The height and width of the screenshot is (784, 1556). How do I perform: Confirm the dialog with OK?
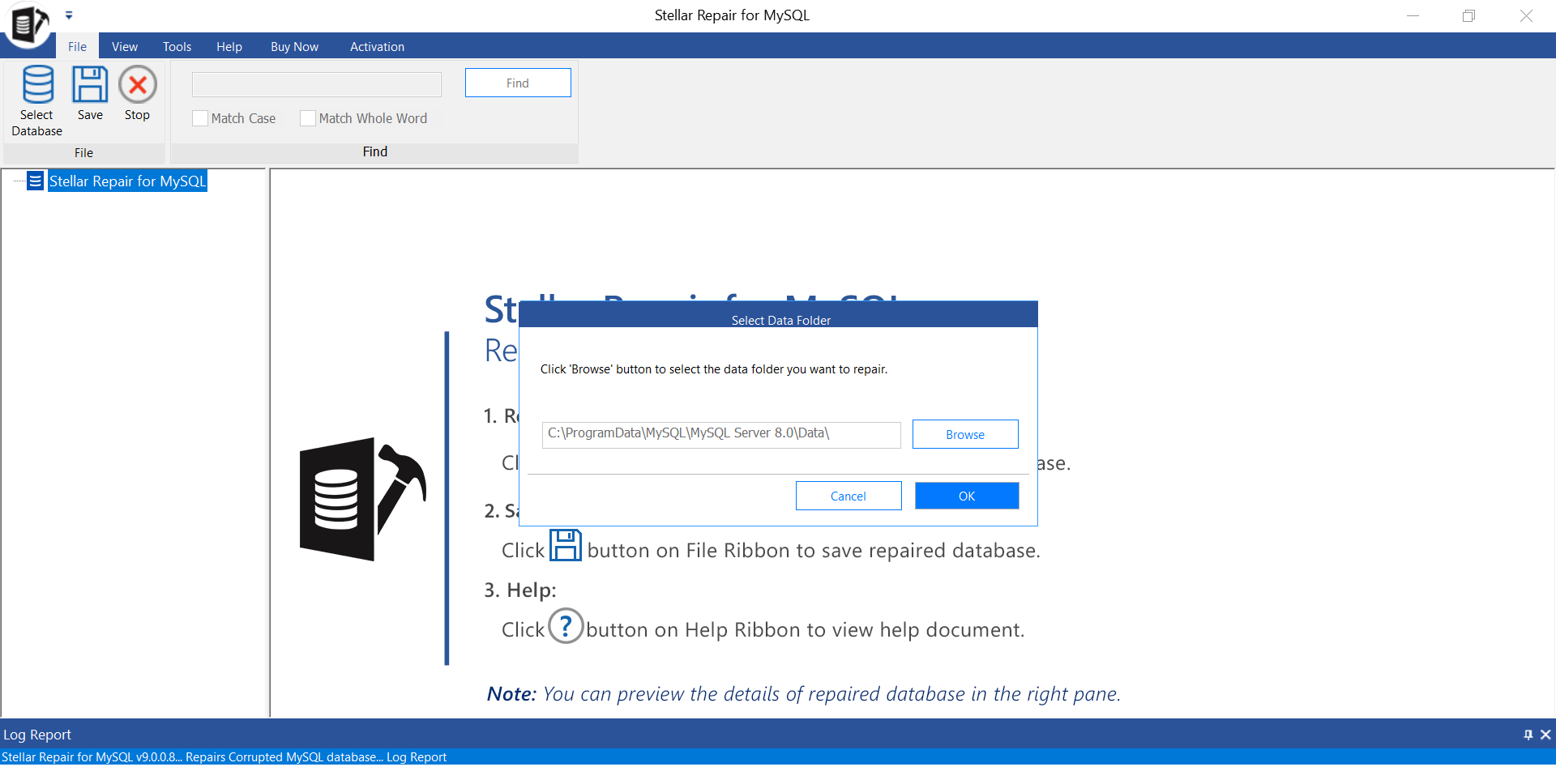[x=966, y=496]
